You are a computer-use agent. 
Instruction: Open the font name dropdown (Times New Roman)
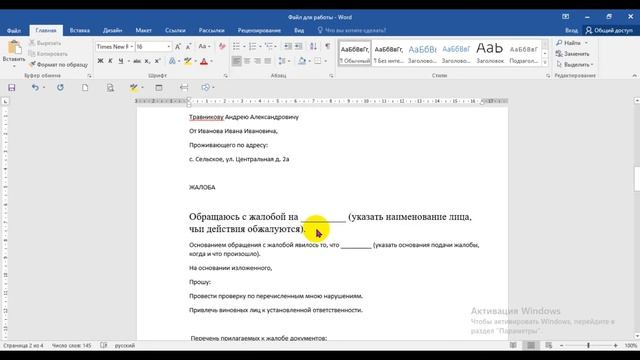pyautogui.click(x=132, y=47)
